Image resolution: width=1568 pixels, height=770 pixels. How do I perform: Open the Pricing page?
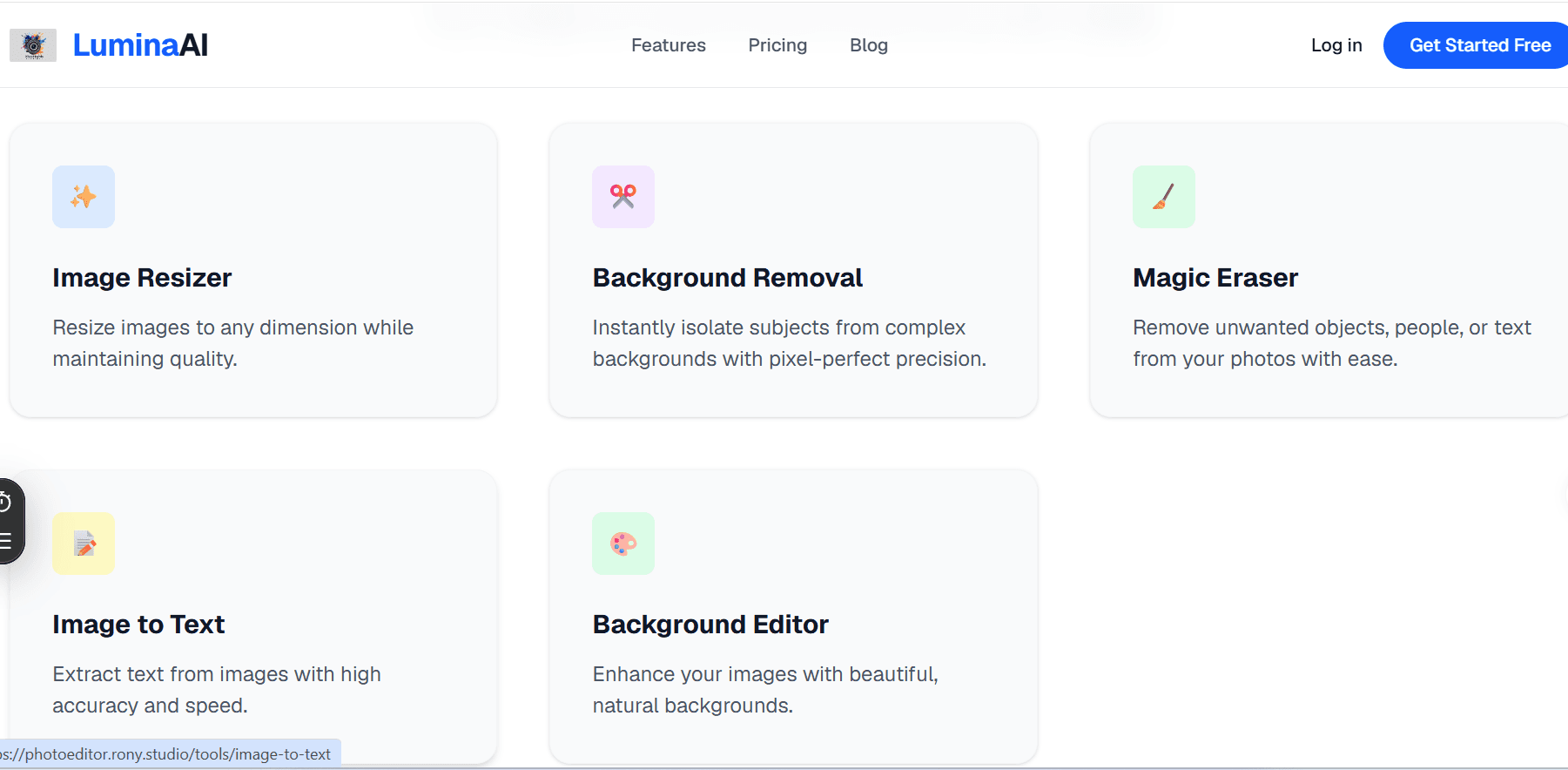777,45
